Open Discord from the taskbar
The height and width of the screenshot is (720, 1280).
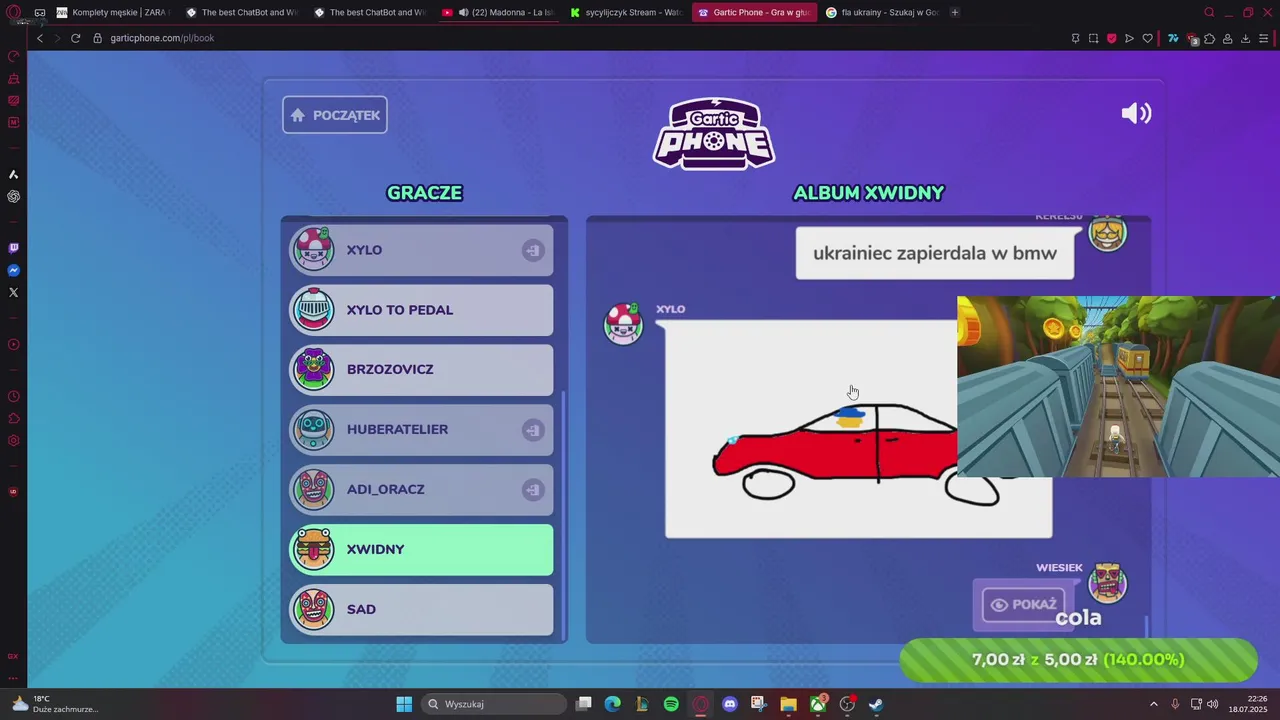[729, 704]
